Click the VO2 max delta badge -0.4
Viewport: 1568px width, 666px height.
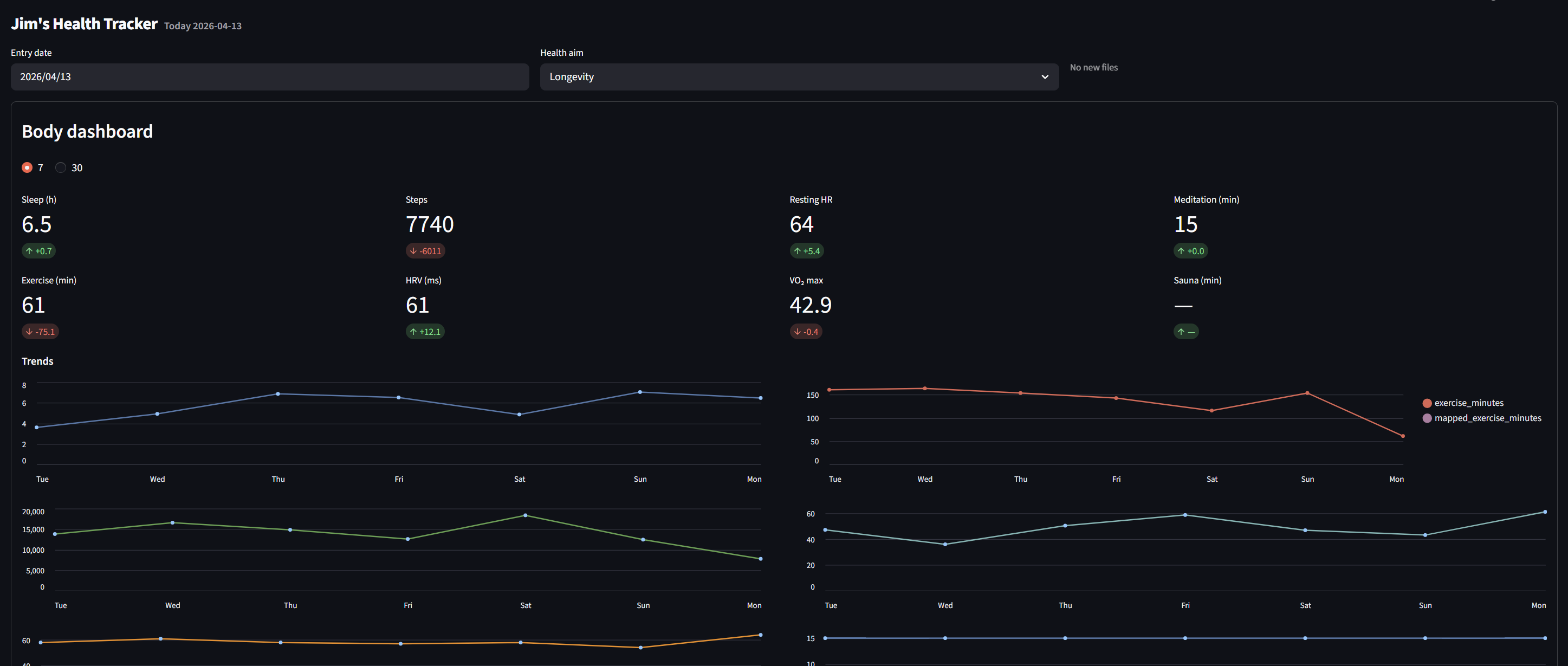click(x=806, y=332)
